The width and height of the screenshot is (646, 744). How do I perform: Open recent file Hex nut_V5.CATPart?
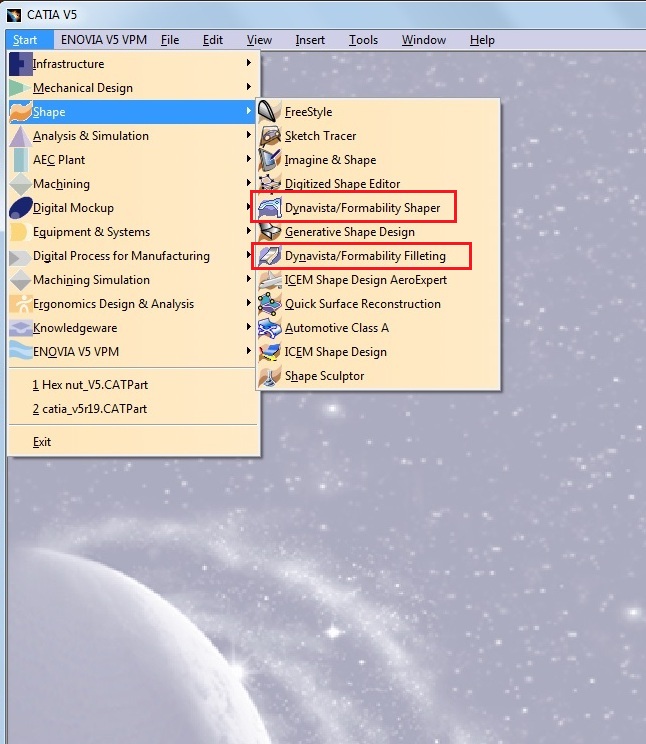(x=90, y=385)
